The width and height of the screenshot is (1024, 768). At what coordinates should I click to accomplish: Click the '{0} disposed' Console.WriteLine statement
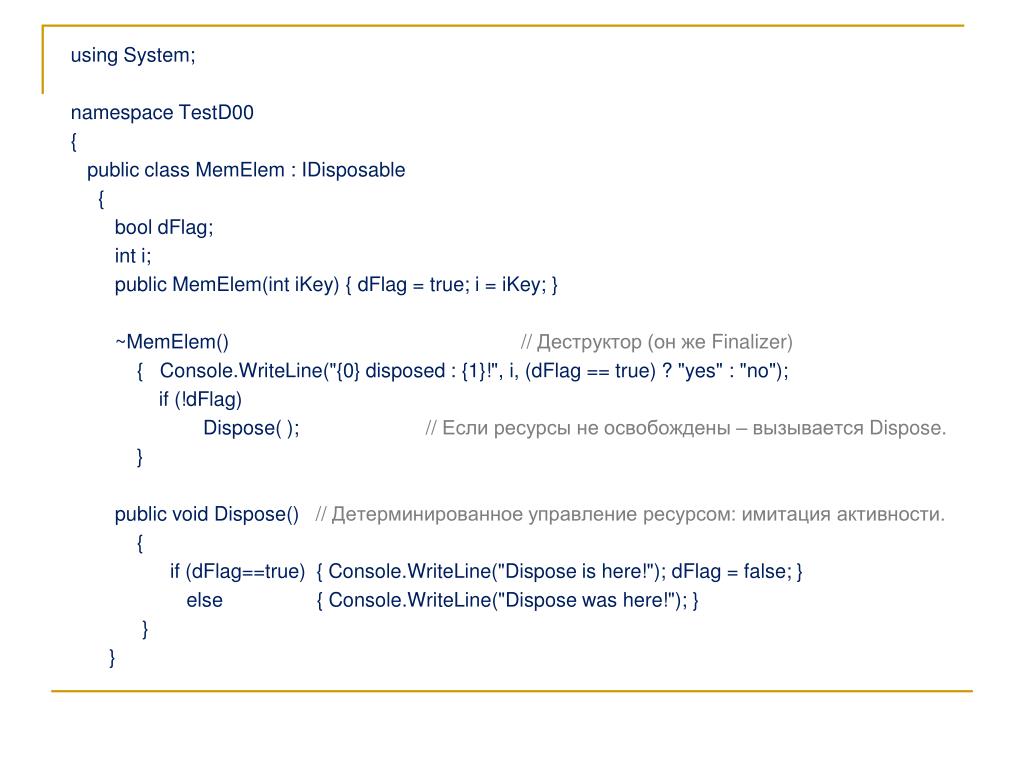[x=474, y=371]
